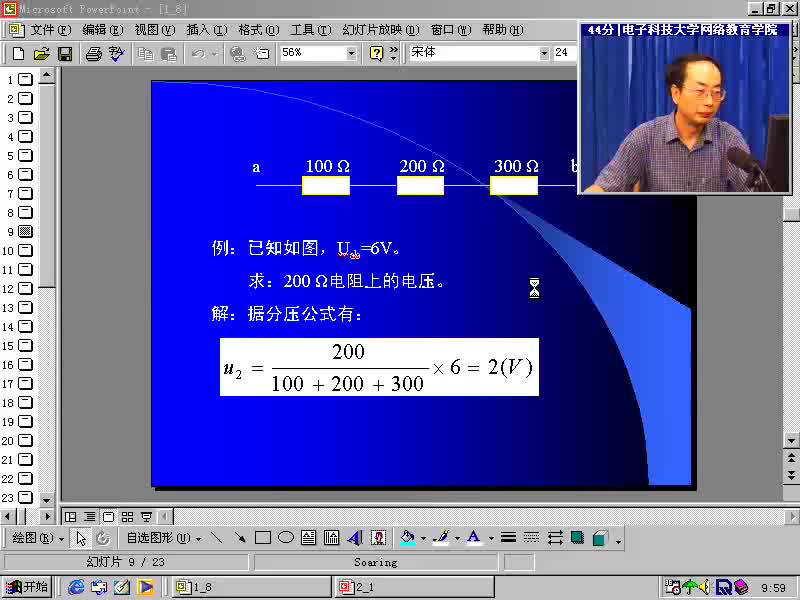This screenshot has height=600, width=800.
Task: Apply the Line Color brush swatch
Action: point(441,538)
